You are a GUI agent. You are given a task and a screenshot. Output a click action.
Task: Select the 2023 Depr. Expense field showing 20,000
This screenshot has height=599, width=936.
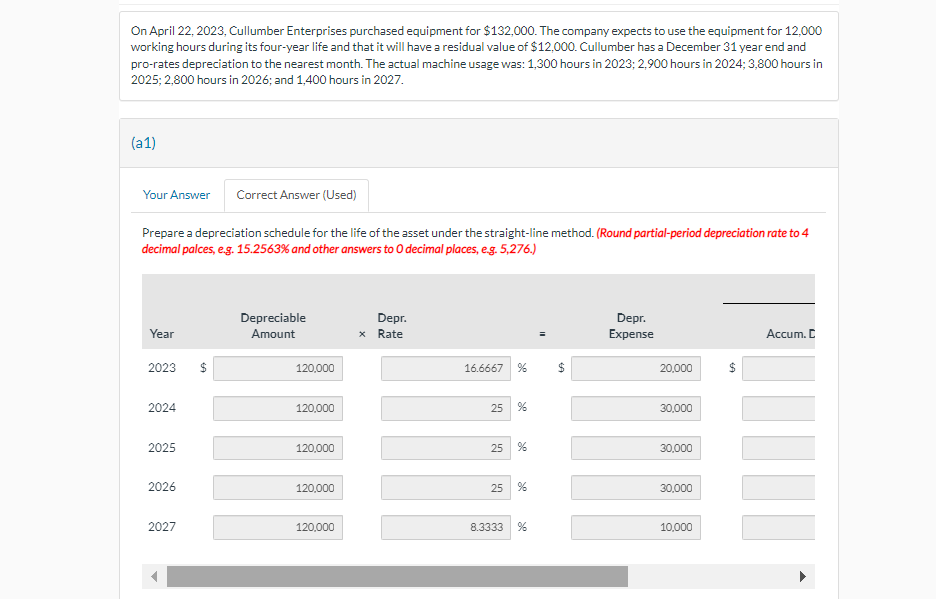(635, 368)
